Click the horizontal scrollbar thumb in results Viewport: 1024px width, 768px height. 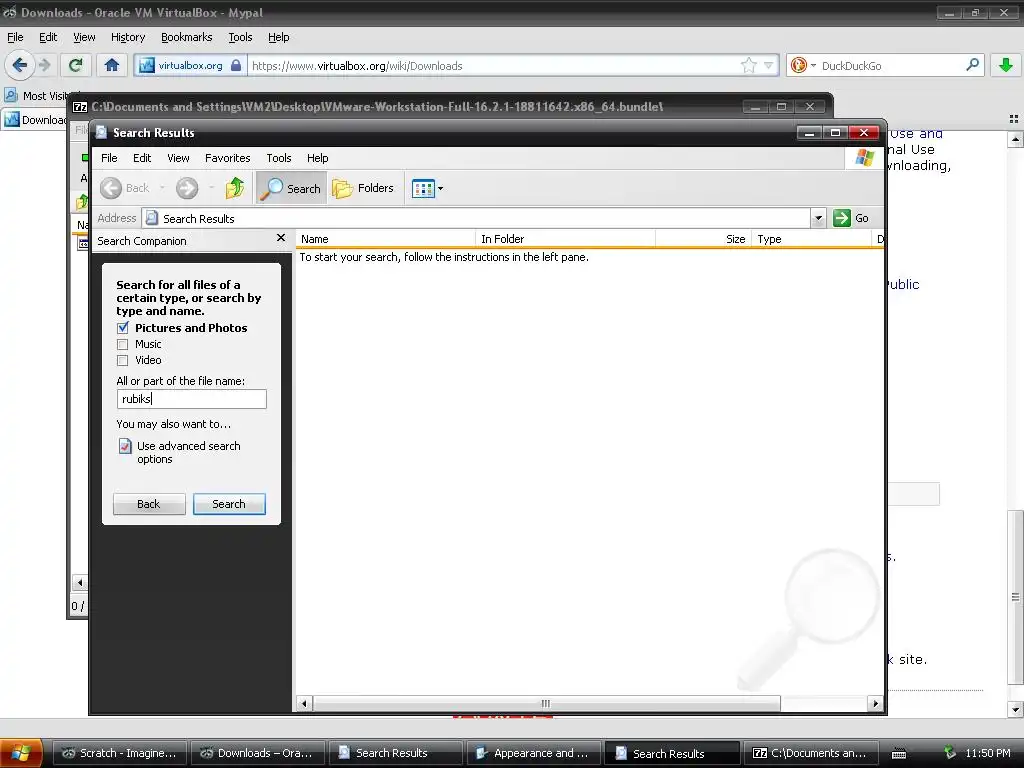(x=546, y=703)
